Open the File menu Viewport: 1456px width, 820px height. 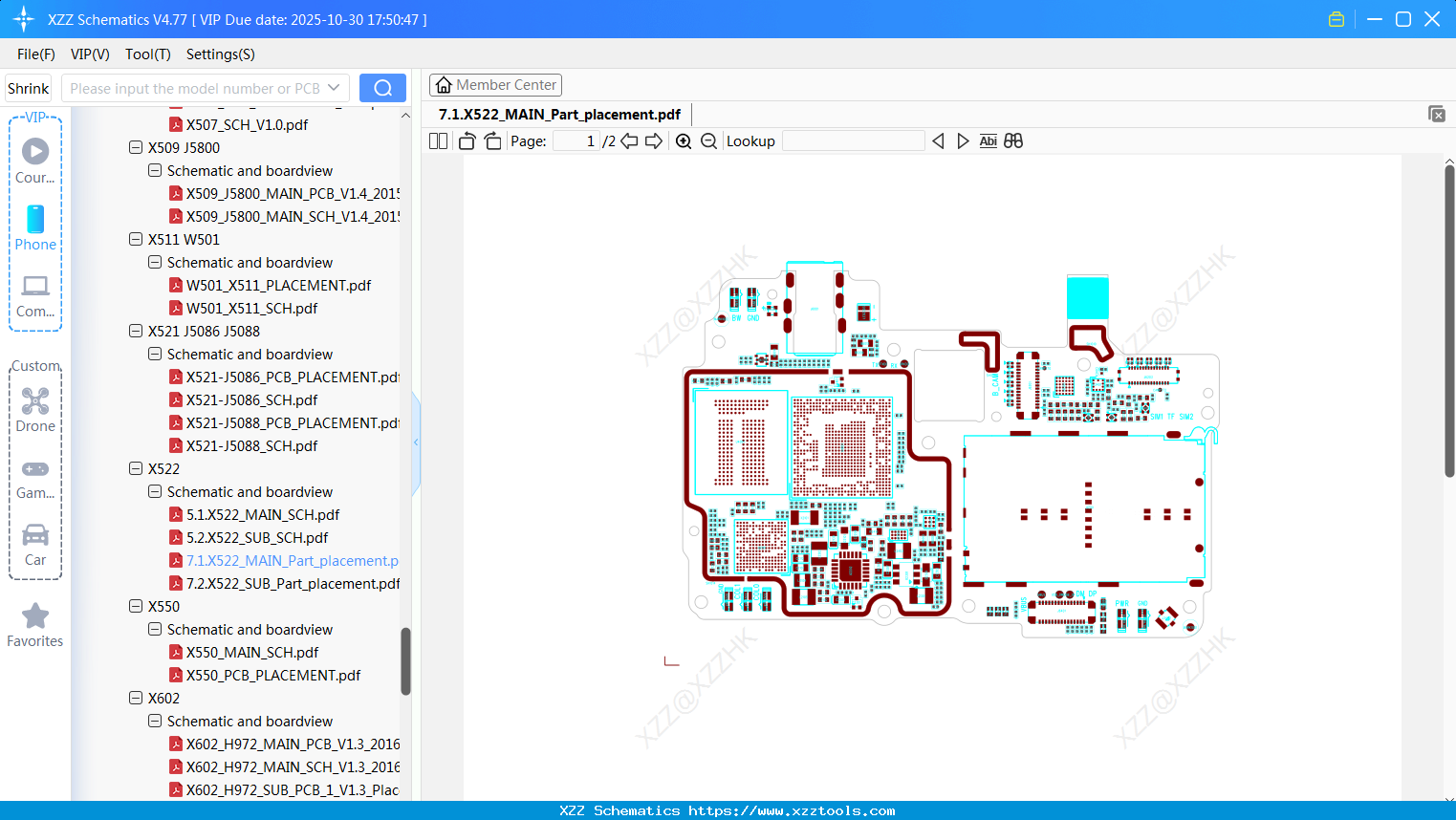coord(35,54)
